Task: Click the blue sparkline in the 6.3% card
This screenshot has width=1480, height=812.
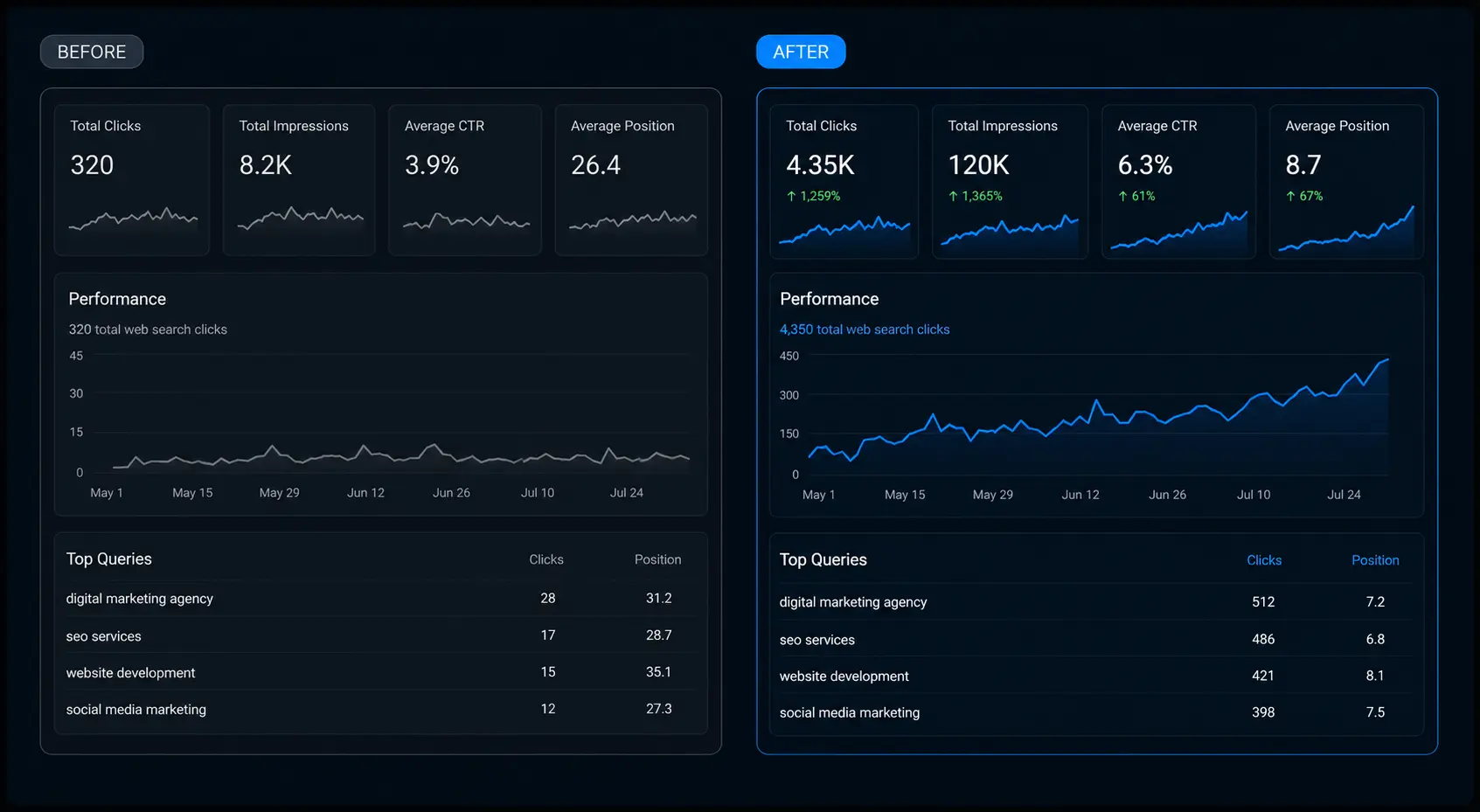Action: coord(1178,230)
